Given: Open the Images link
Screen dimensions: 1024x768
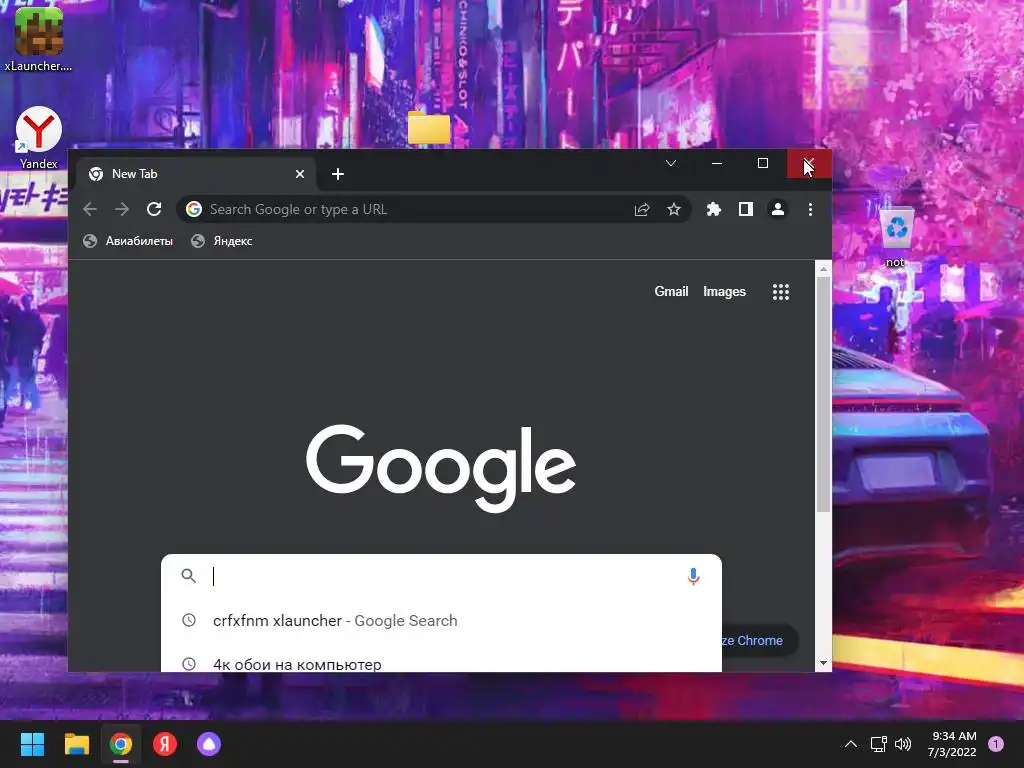Looking at the screenshot, I should pos(724,291).
